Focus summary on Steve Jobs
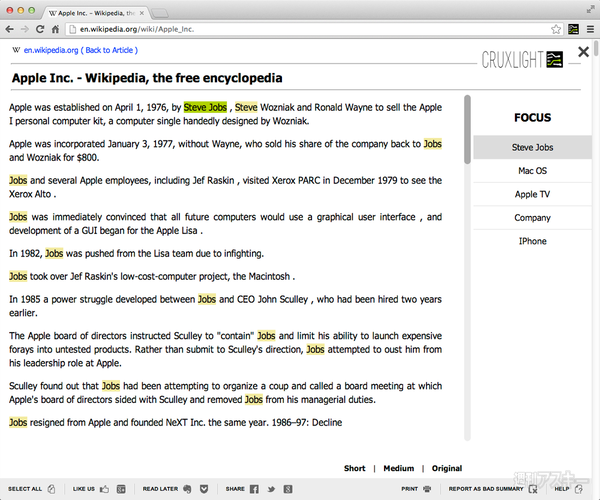 [532, 147]
